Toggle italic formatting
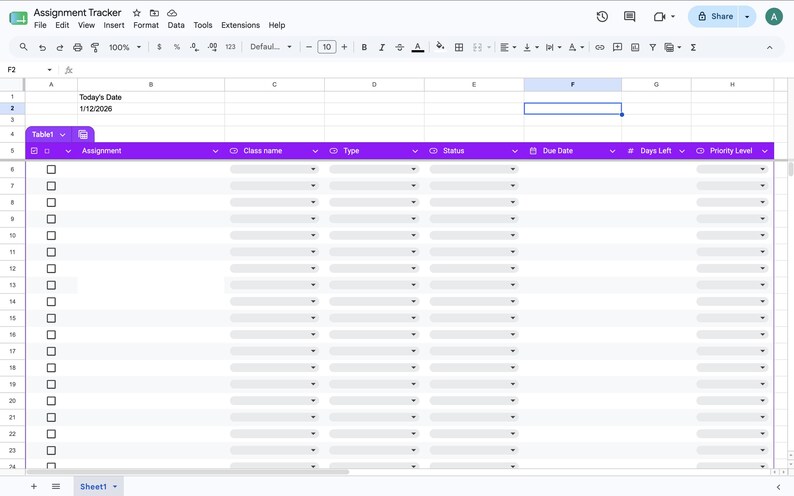 click(x=382, y=47)
